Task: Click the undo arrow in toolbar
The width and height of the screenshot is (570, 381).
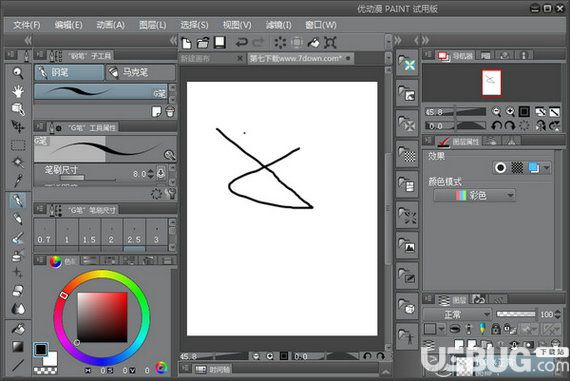Action: click(x=241, y=43)
